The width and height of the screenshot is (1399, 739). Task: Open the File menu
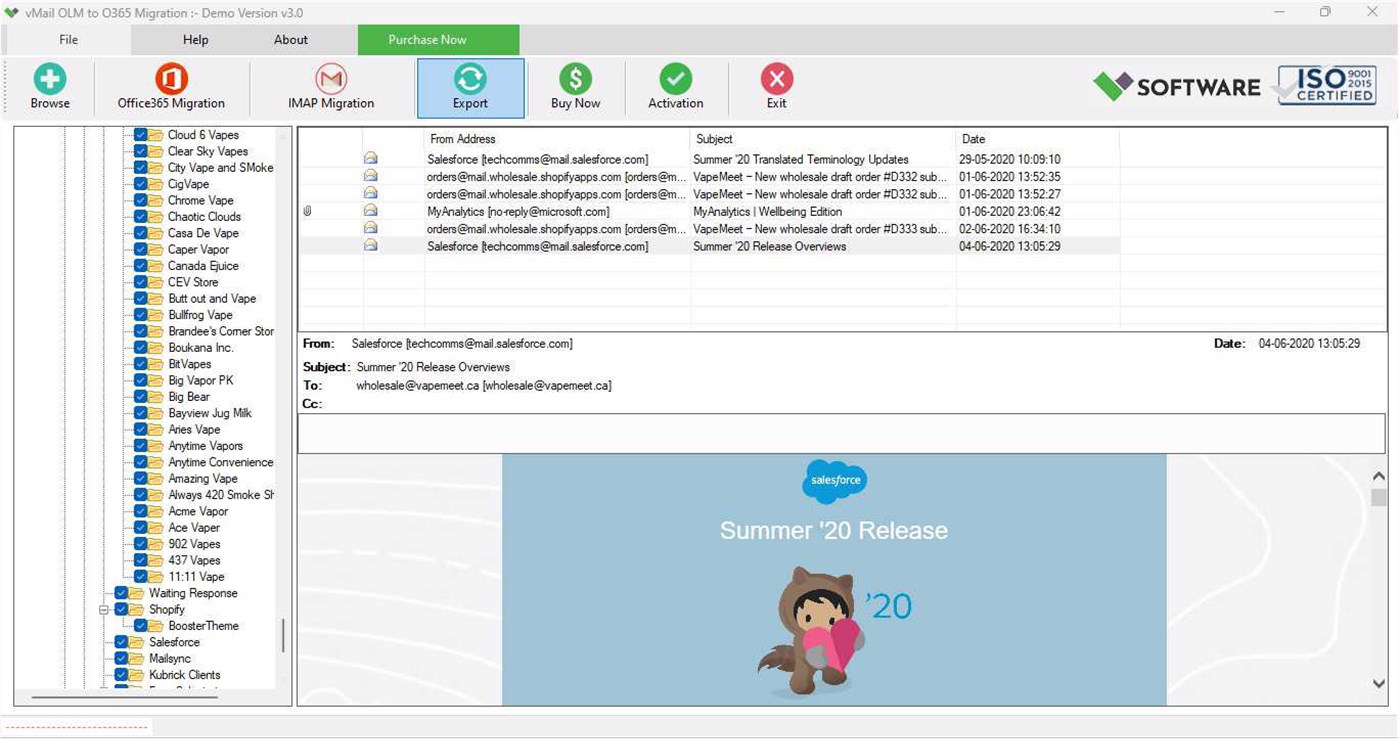click(68, 40)
